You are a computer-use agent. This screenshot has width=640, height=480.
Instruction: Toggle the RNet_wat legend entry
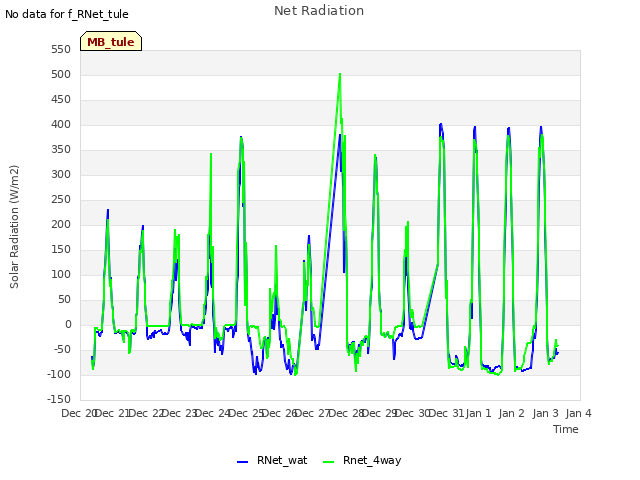click(x=272, y=460)
